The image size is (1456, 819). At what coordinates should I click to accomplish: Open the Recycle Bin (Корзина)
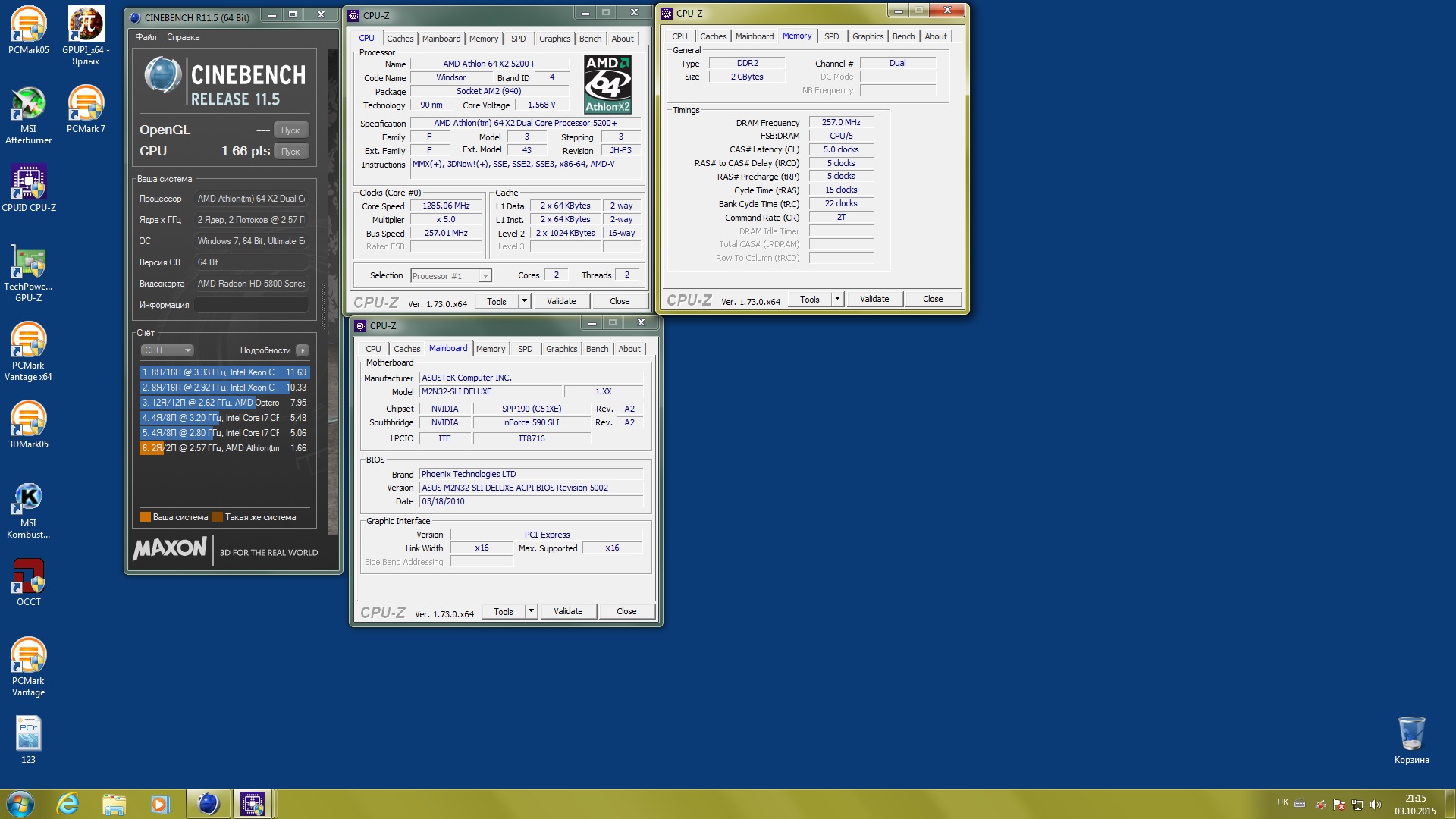point(1411,740)
